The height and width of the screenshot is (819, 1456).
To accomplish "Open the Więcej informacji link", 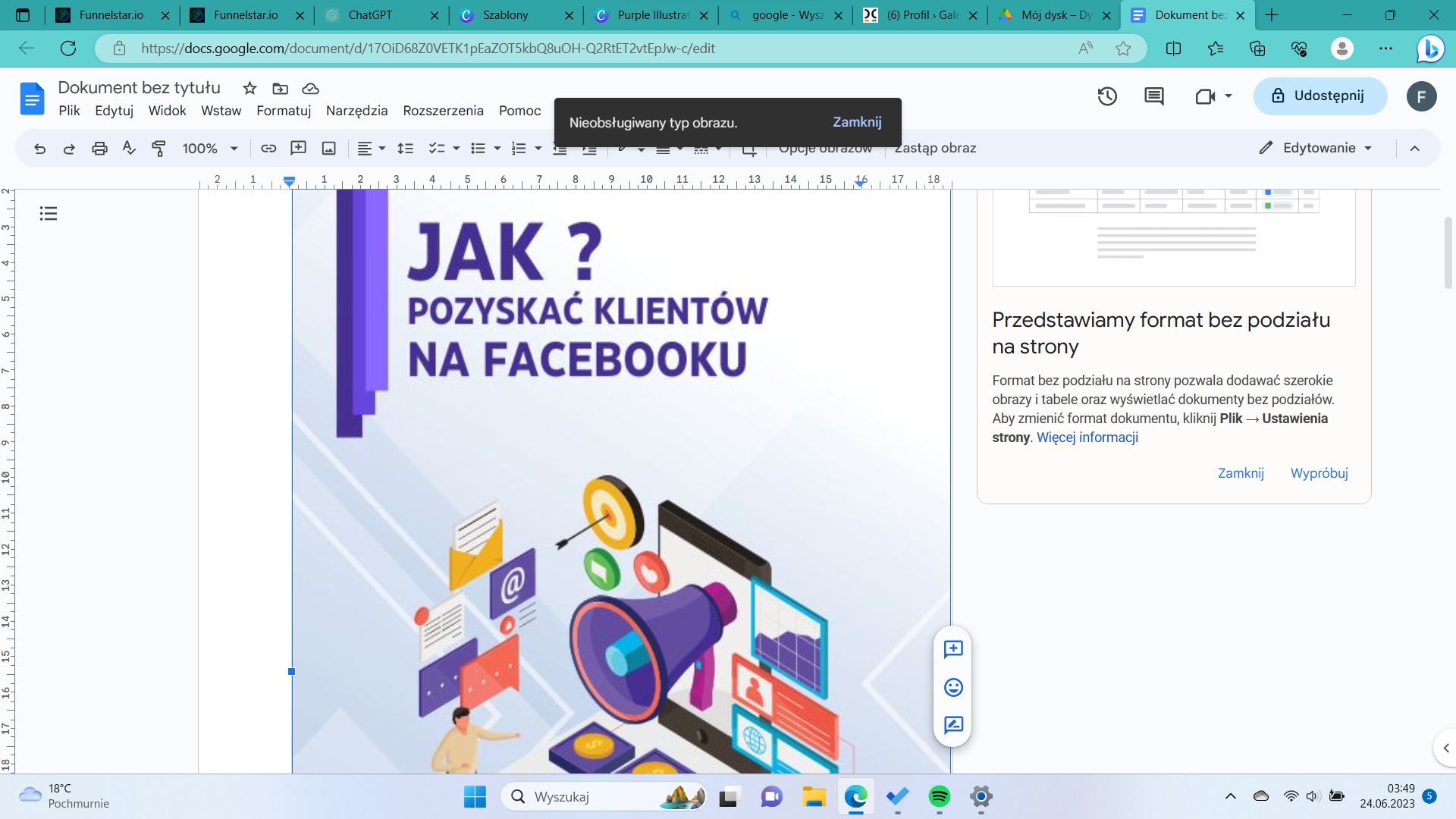I will (x=1087, y=438).
